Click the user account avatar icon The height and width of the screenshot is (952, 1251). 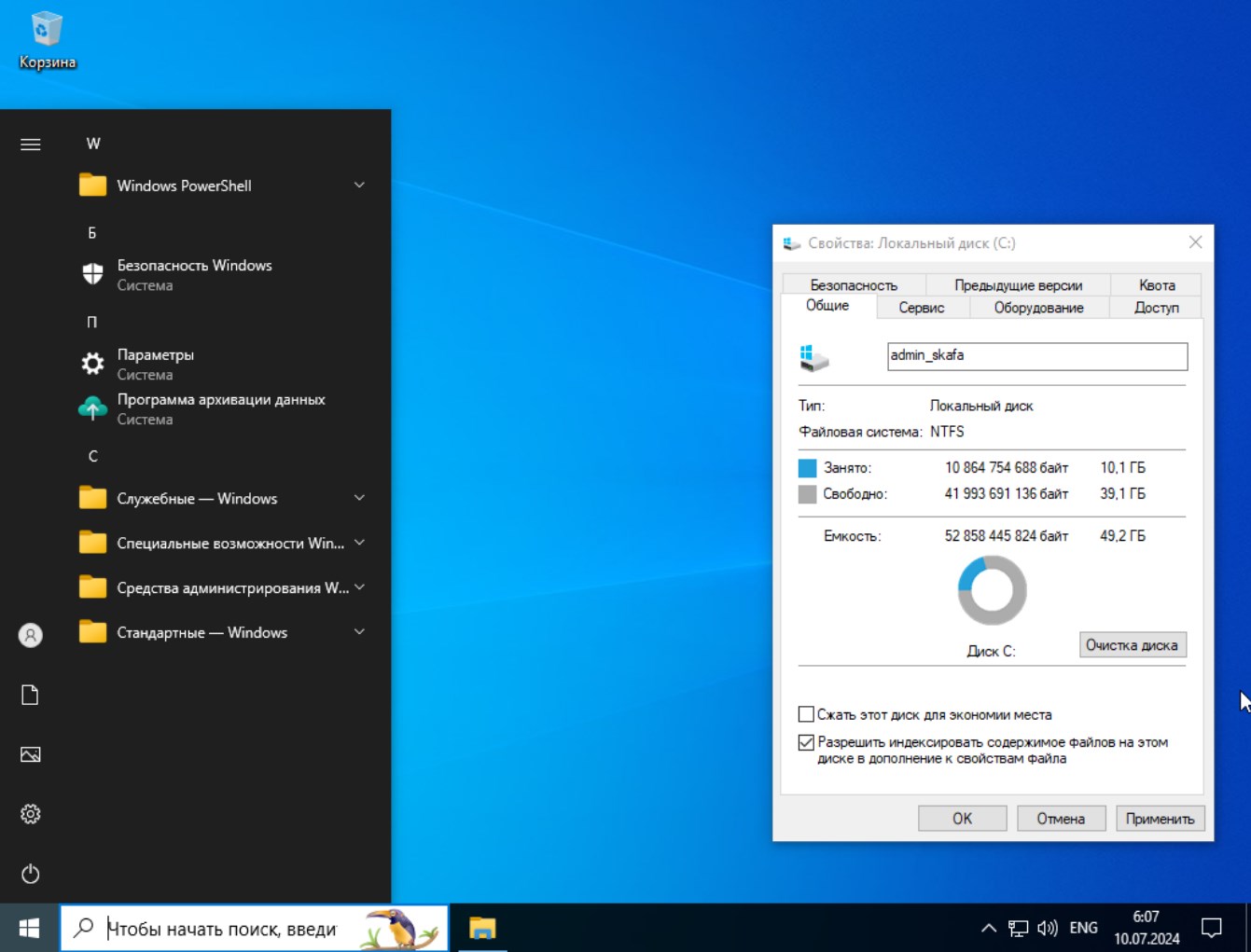30,635
